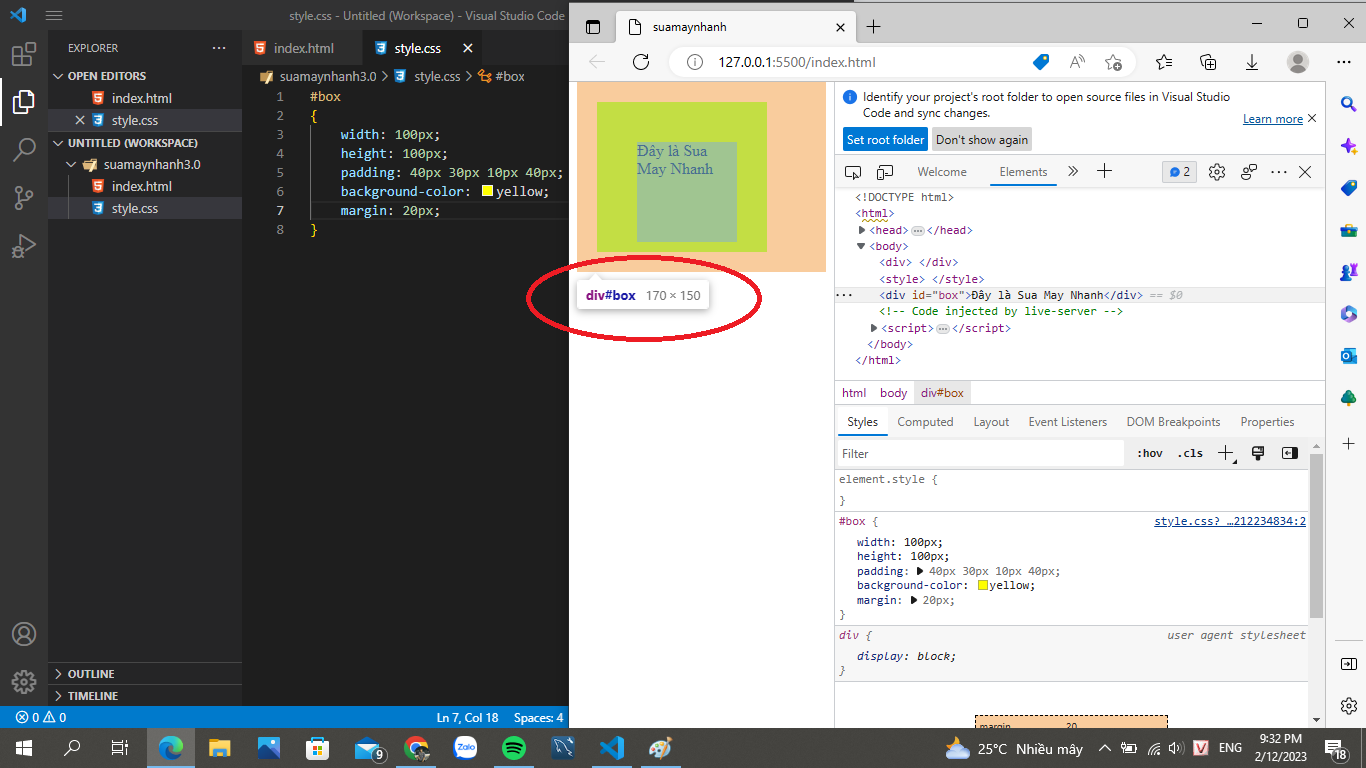
Task: Open Edge sidebar Outlook icon
Action: point(1348,356)
